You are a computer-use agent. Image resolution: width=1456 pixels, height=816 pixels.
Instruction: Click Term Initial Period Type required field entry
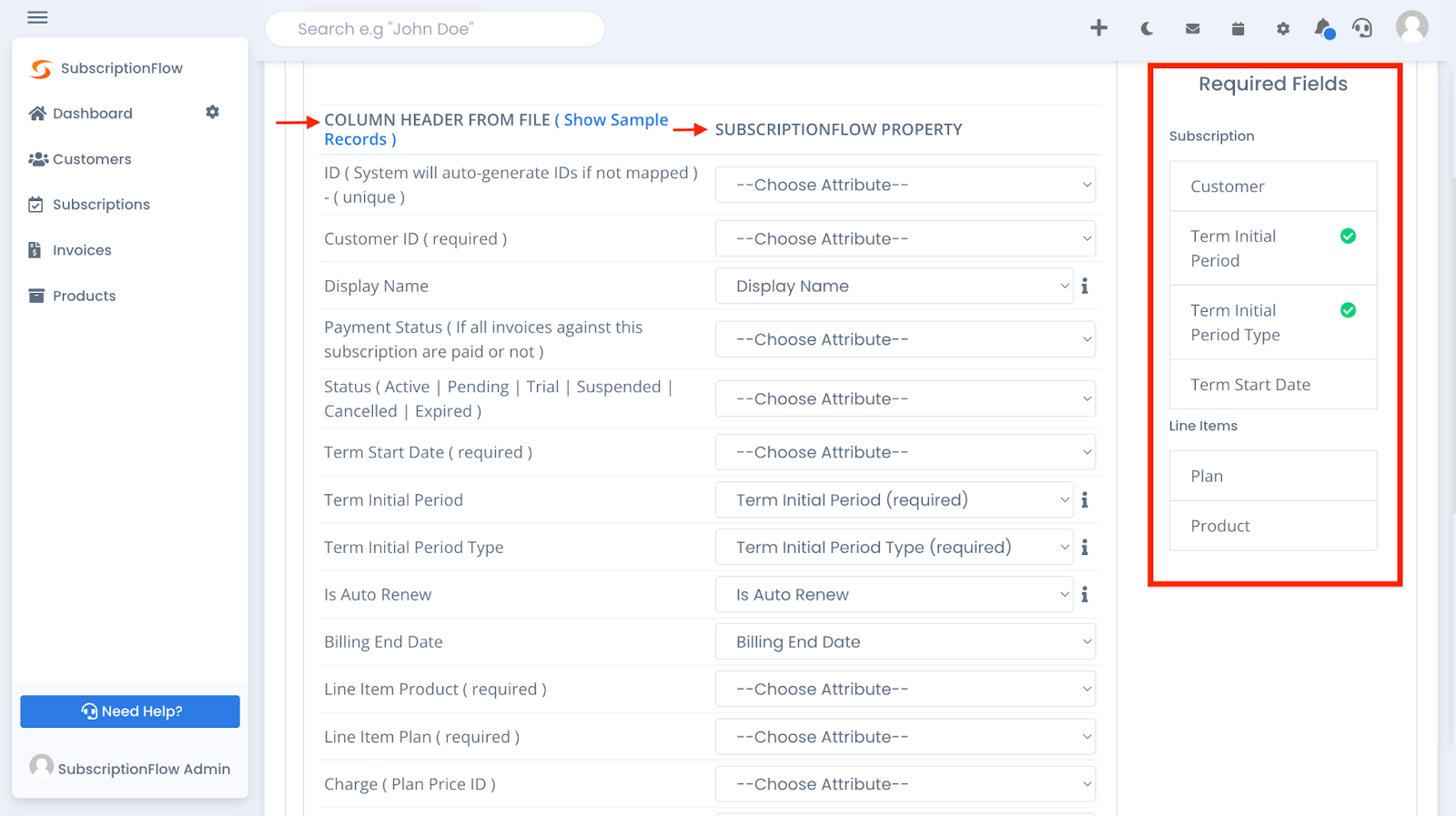1272,323
